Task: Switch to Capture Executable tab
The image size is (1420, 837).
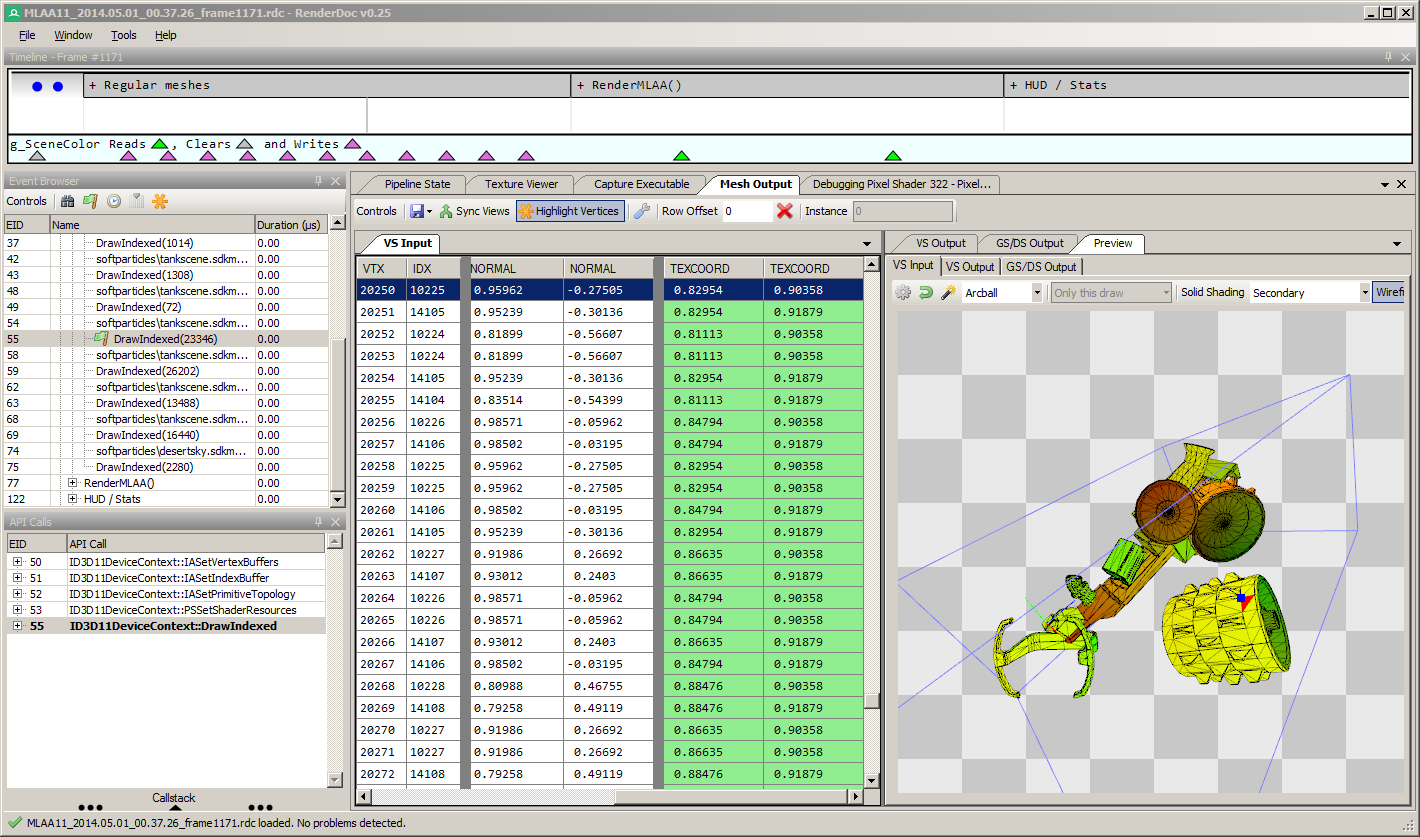Action: [641, 184]
